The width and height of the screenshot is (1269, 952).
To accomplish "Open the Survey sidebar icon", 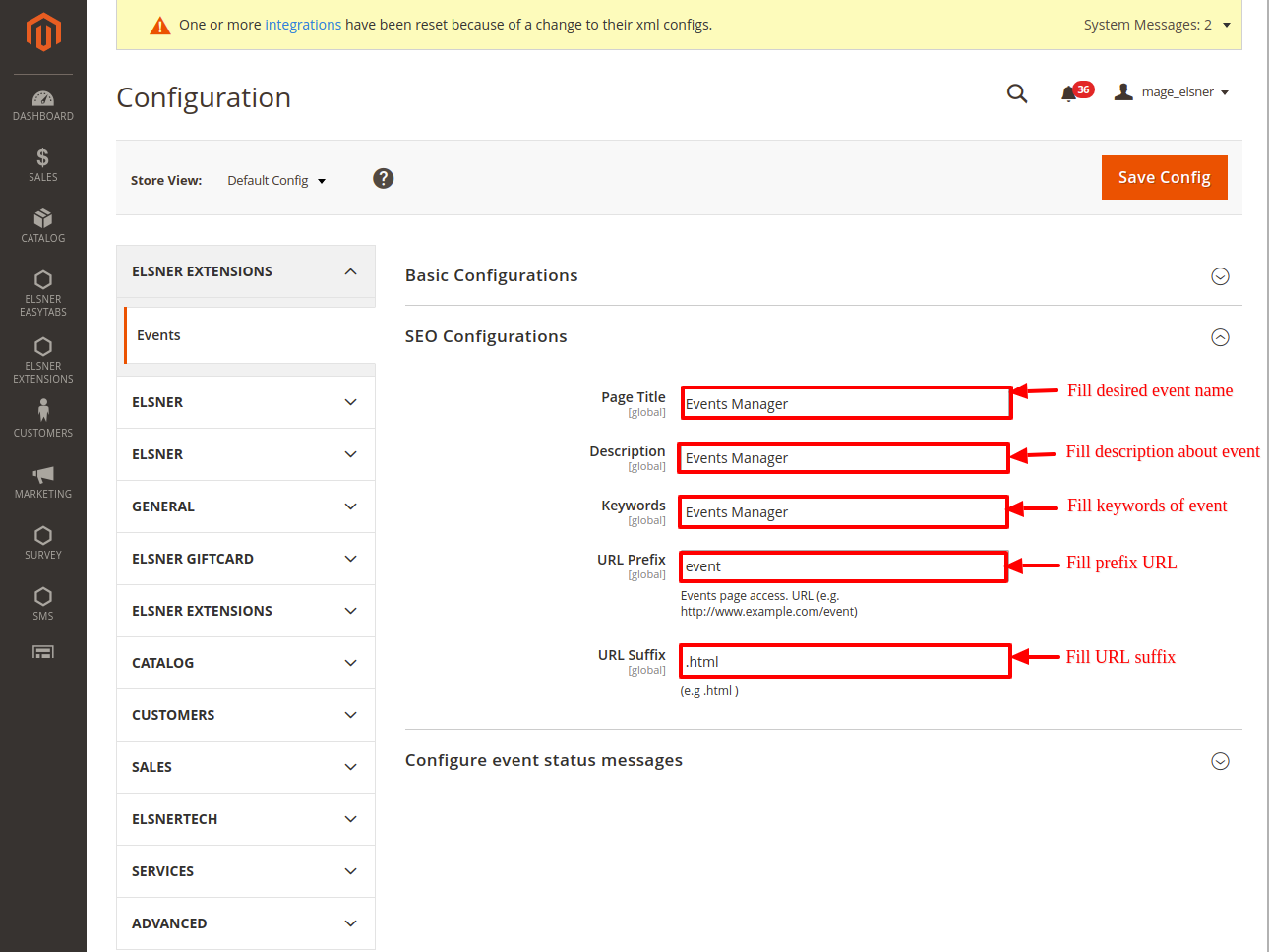I will click(x=42, y=542).
